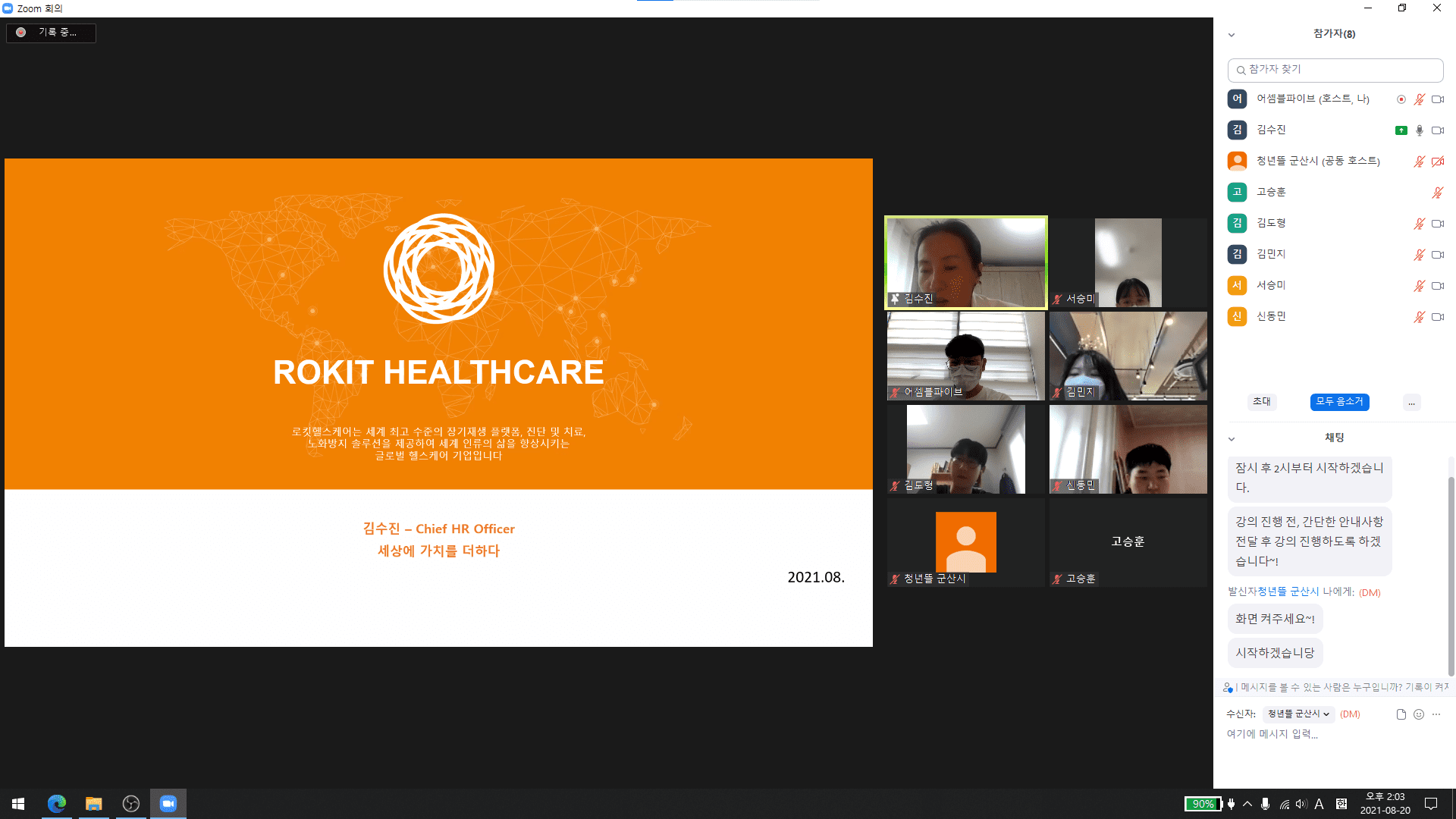Viewport: 1456px width, 819px height.
Task: Open the Wi-Fi network tray icon
Action: (1285, 804)
